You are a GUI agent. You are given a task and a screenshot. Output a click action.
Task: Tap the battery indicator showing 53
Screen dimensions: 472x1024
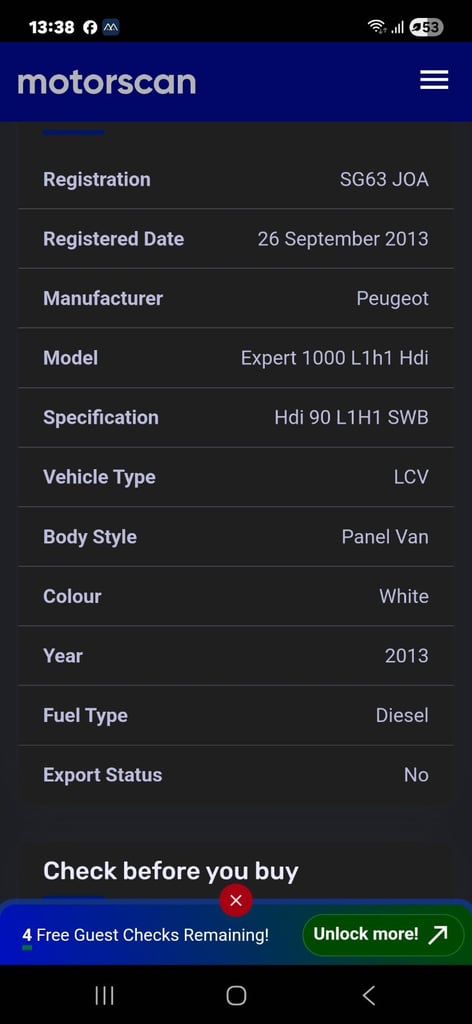[x=426, y=27]
